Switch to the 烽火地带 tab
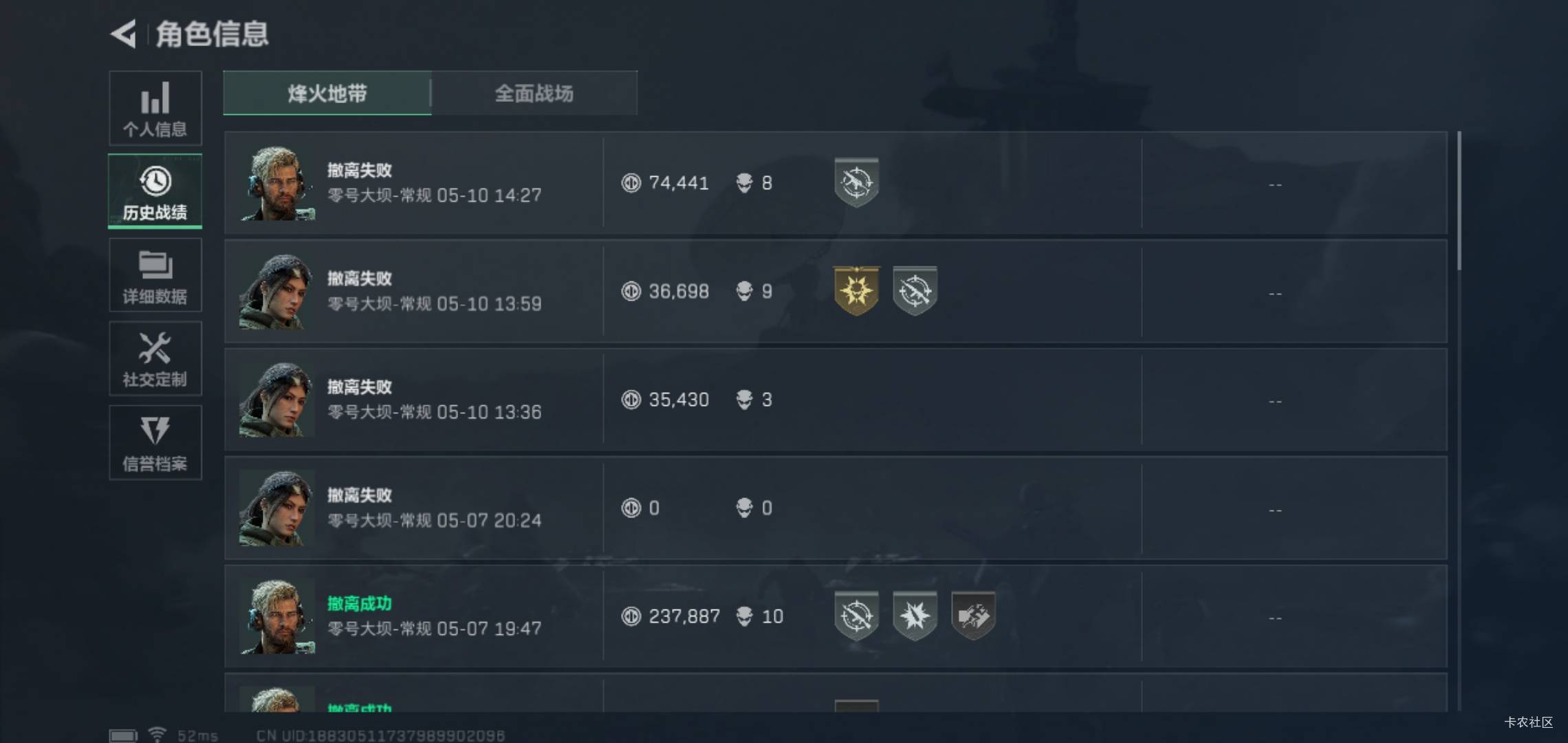Viewport: 1568px width, 743px height. coord(327,93)
